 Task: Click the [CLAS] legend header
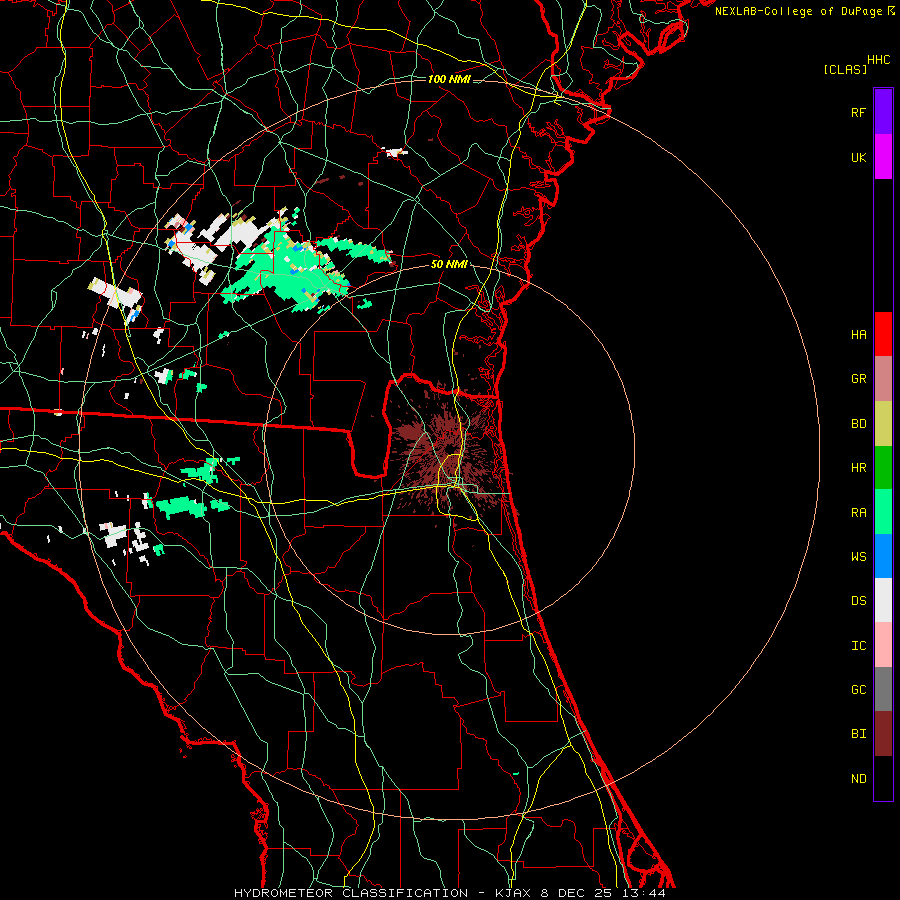coord(845,69)
